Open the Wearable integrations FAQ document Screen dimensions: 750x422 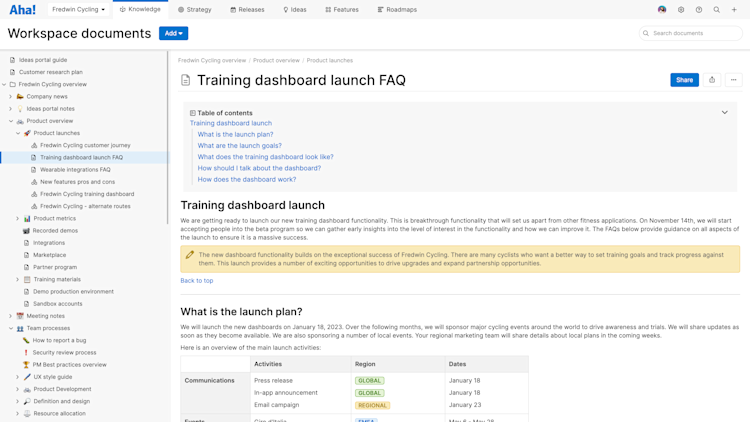[x=75, y=170]
